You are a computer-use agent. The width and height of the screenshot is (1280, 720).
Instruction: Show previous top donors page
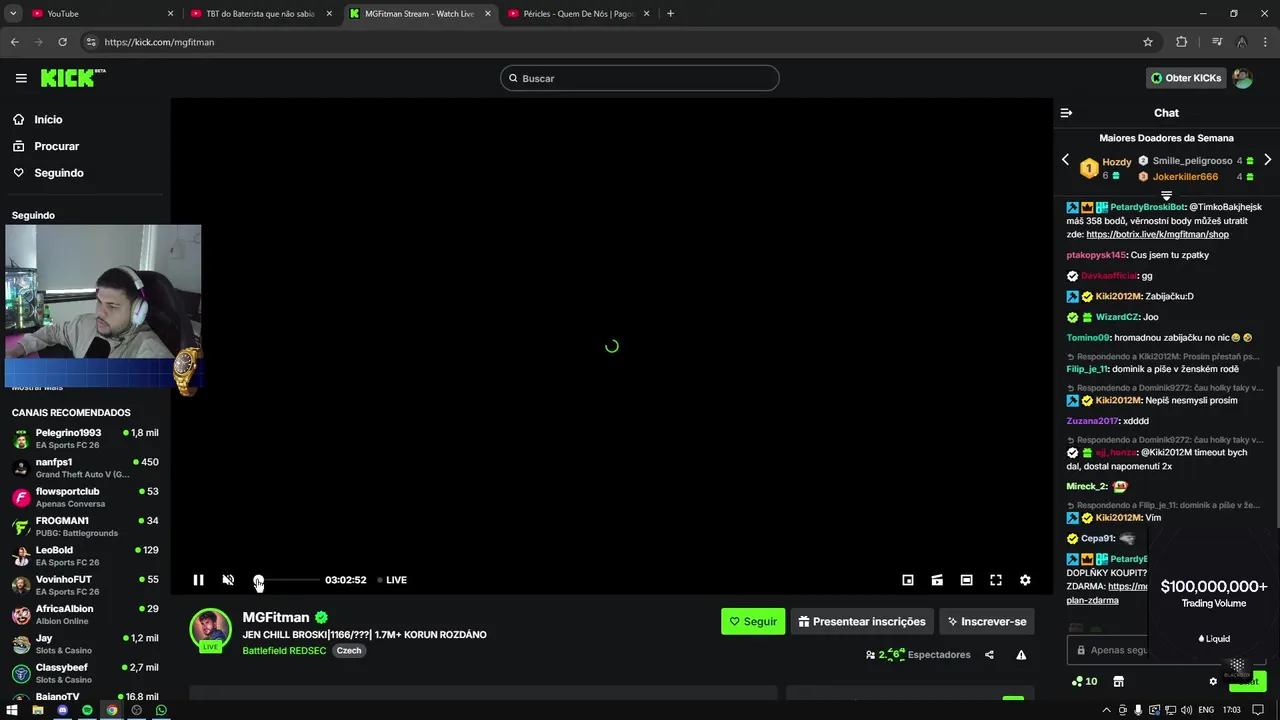[1065, 160]
